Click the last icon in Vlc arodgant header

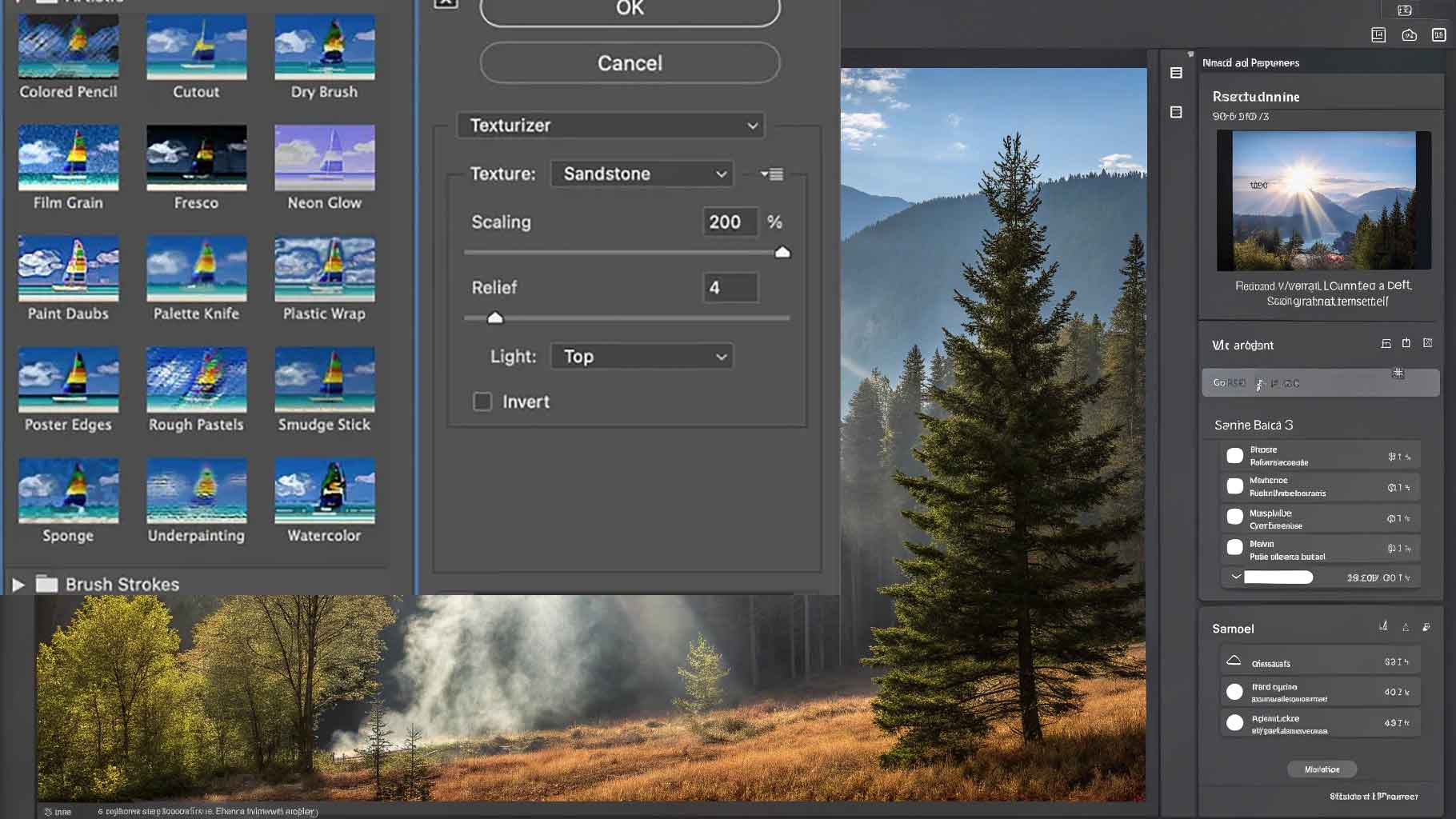(x=1427, y=343)
